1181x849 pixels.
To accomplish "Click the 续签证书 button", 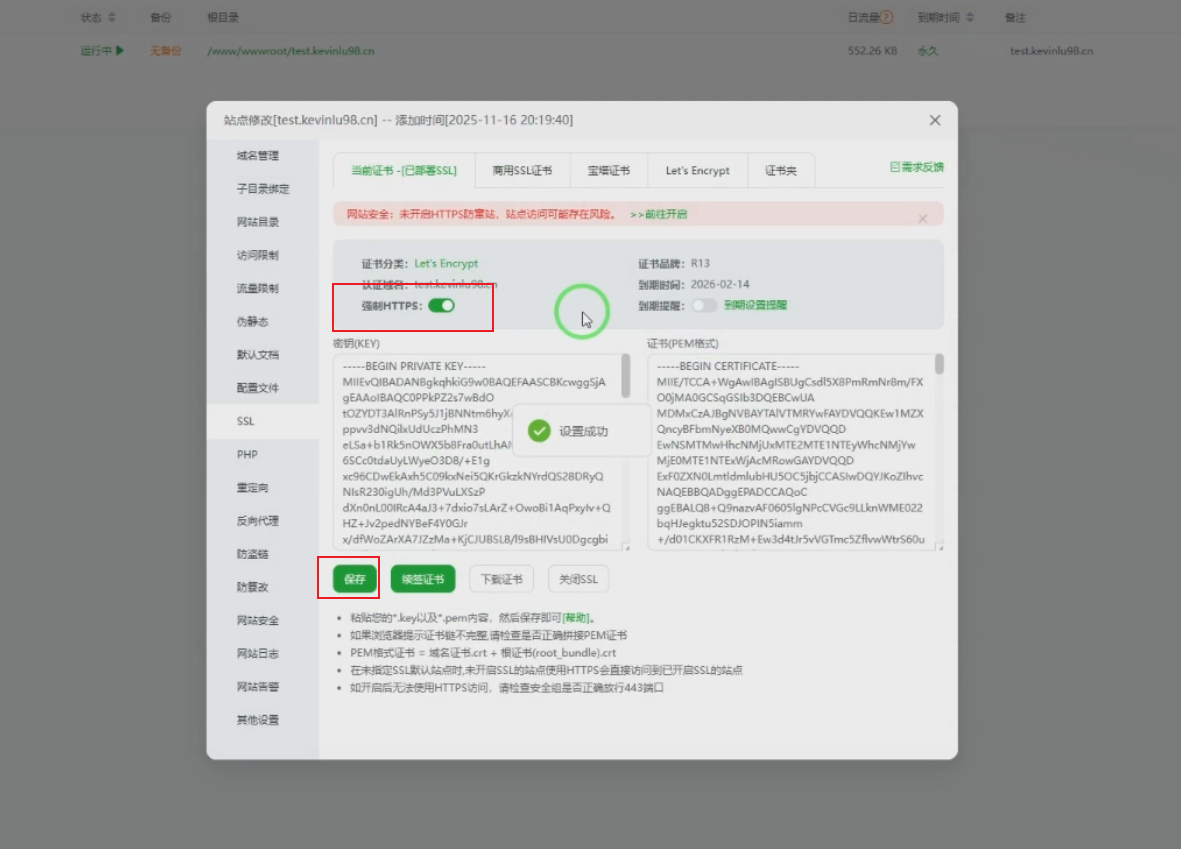I will pyautogui.click(x=422, y=578).
